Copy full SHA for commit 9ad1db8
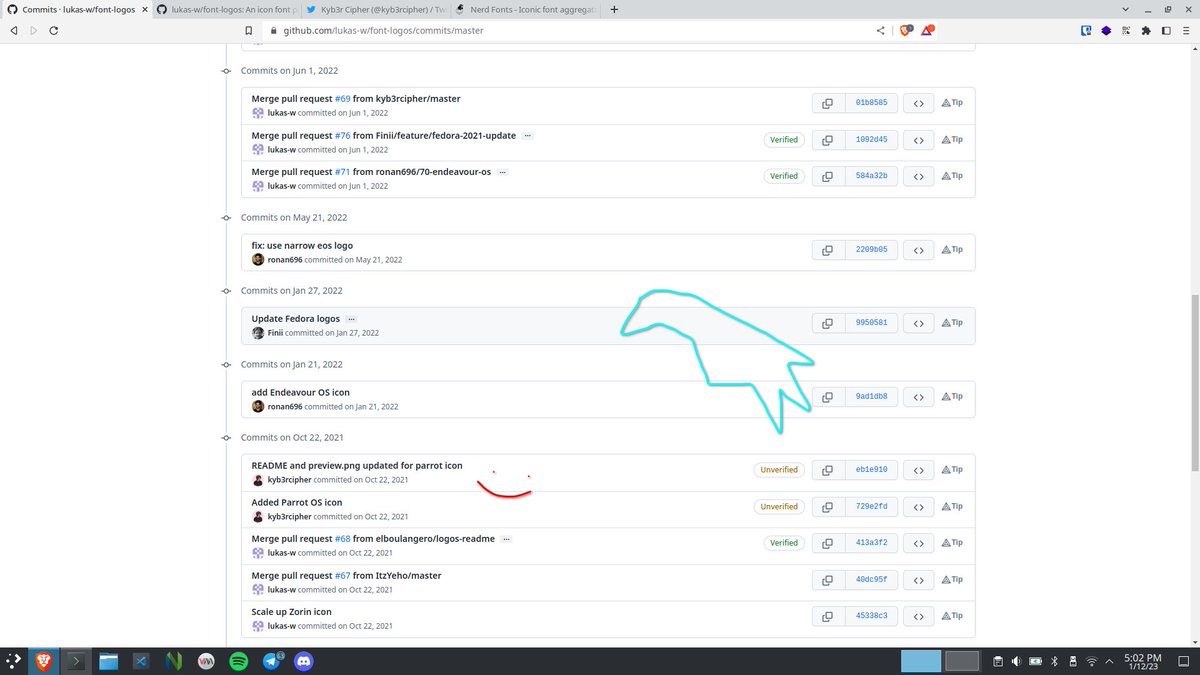Screen dimensions: 1200x675 pos(828,397)
